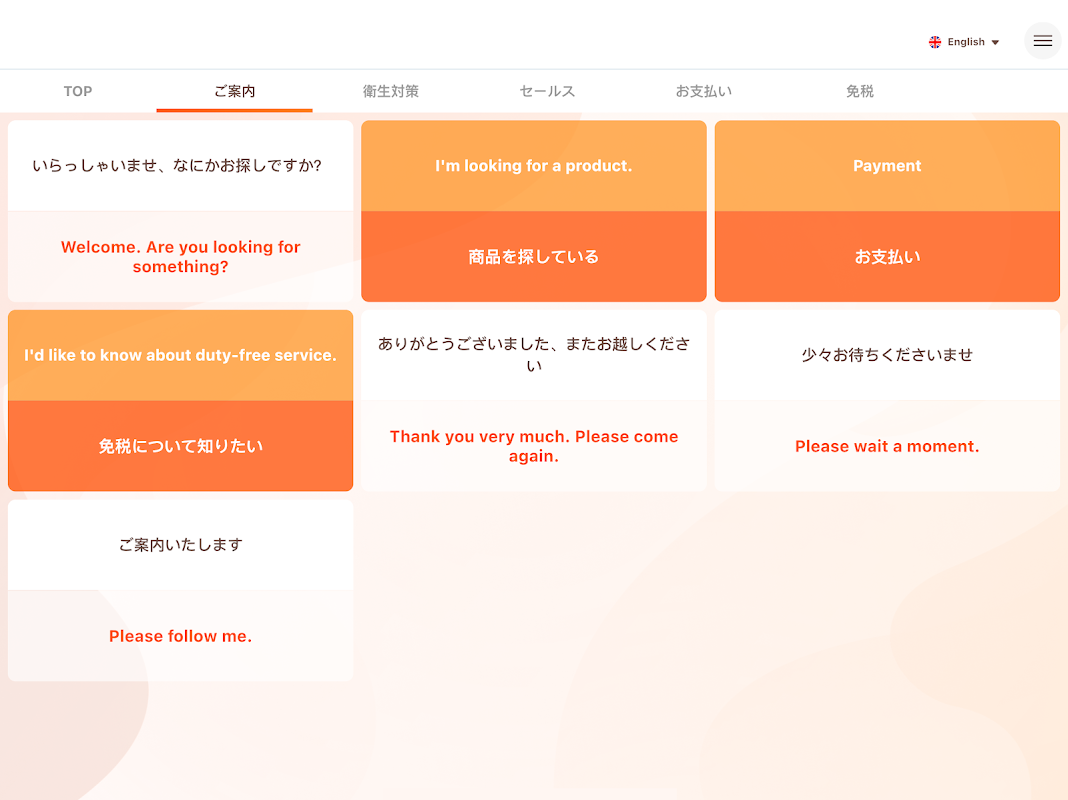The width and height of the screenshot is (1068, 800).
Task: Click the UK flag icon
Action: tap(934, 42)
